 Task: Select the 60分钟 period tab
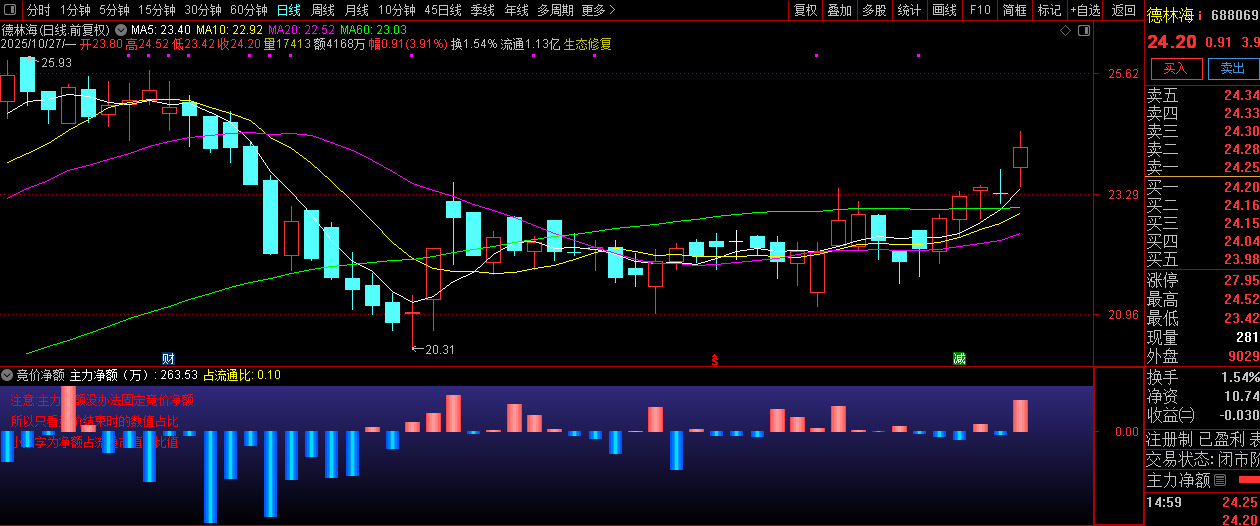point(248,10)
